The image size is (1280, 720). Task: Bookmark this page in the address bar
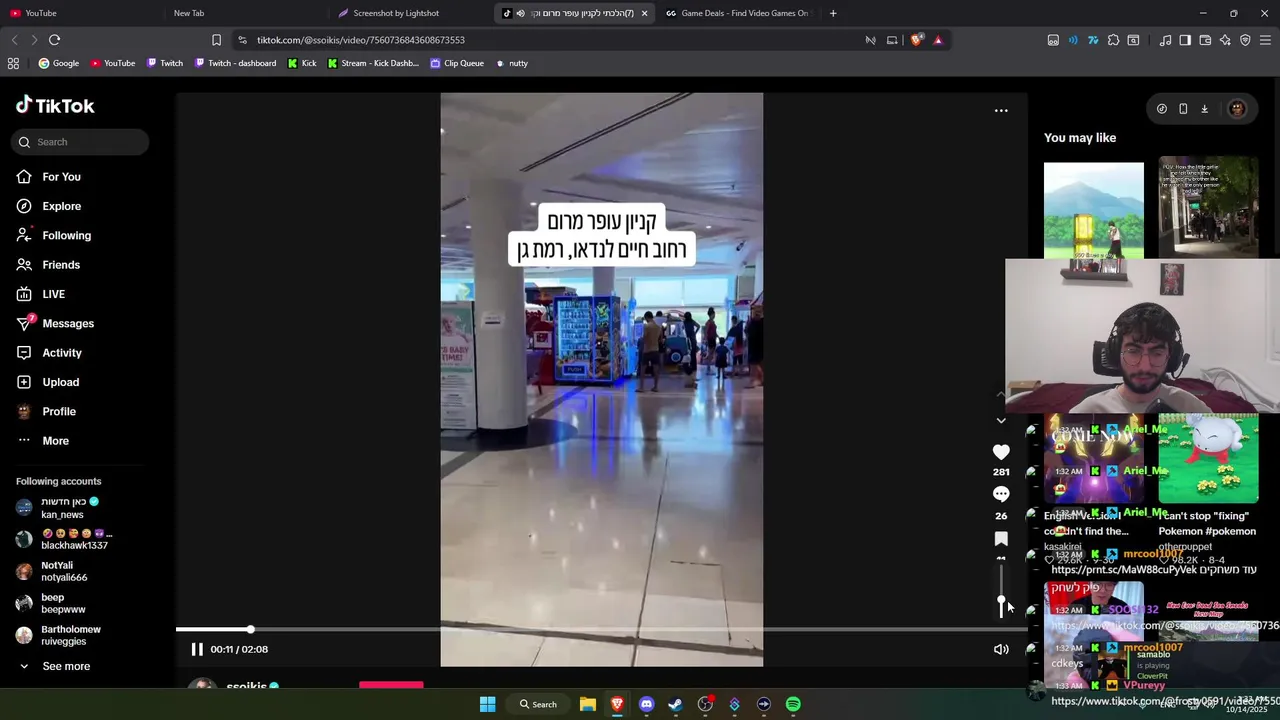point(216,40)
